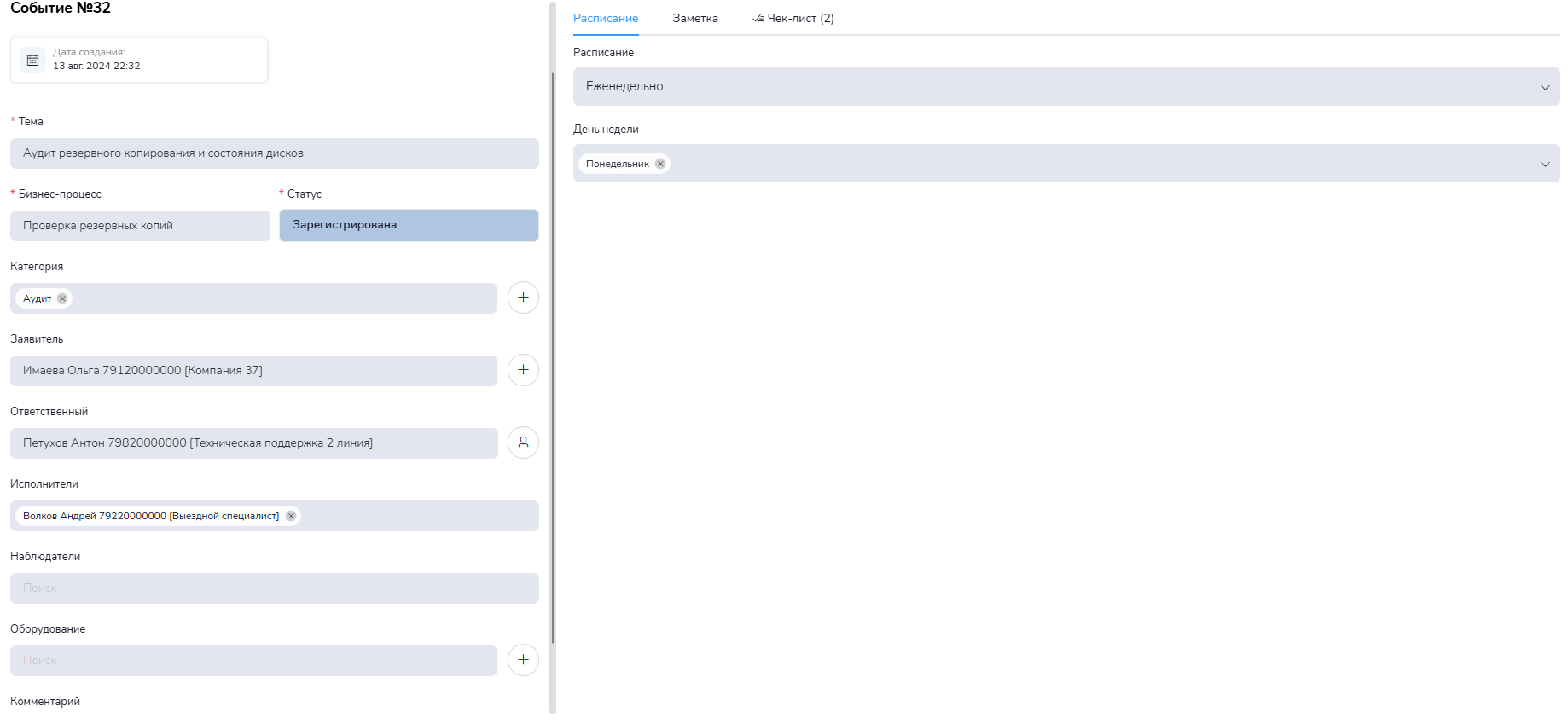Click the Наблюдатели search field
This screenshot has width=1568, height=723.
tap(274, 588)
